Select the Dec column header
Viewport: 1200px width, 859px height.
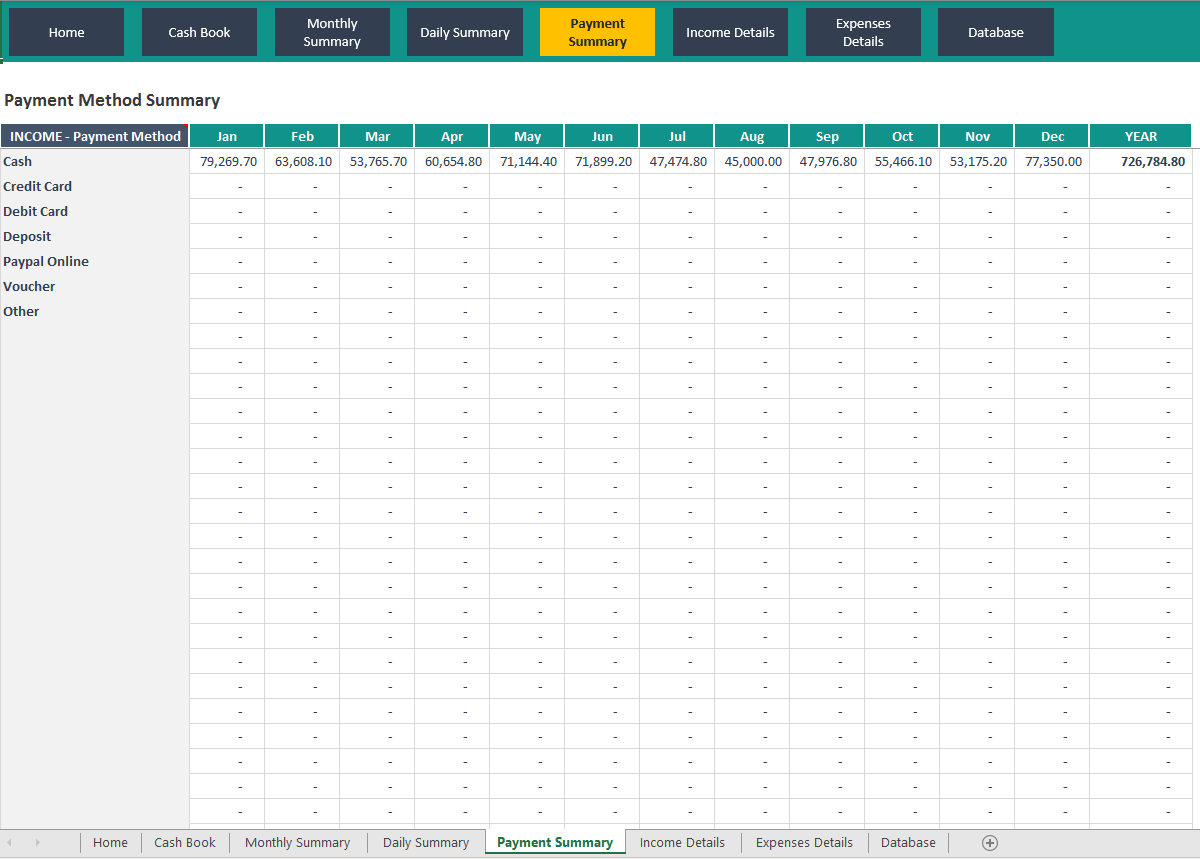pos(1052,136)
